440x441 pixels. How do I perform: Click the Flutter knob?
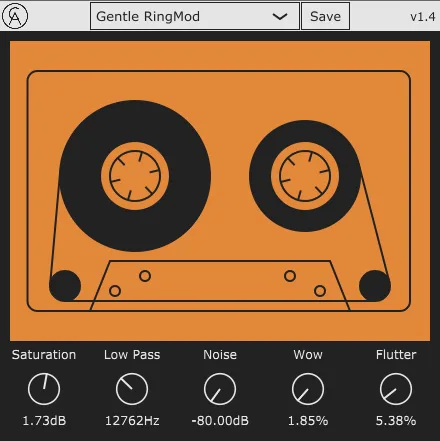(x=396, y=389)
